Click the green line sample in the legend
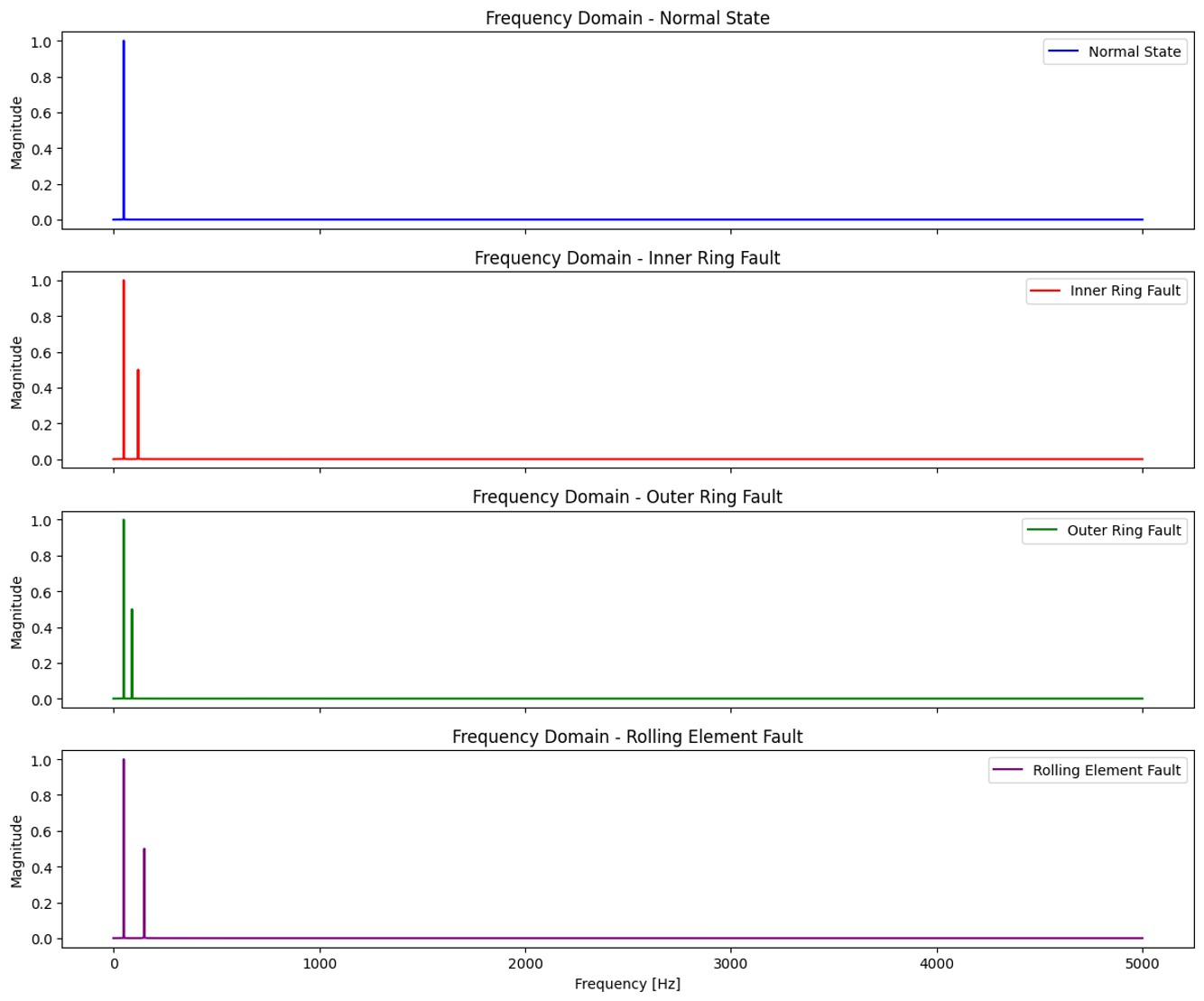Image resolution: width=1204 pixels, height=1001 pixels. coord(1042,531)
